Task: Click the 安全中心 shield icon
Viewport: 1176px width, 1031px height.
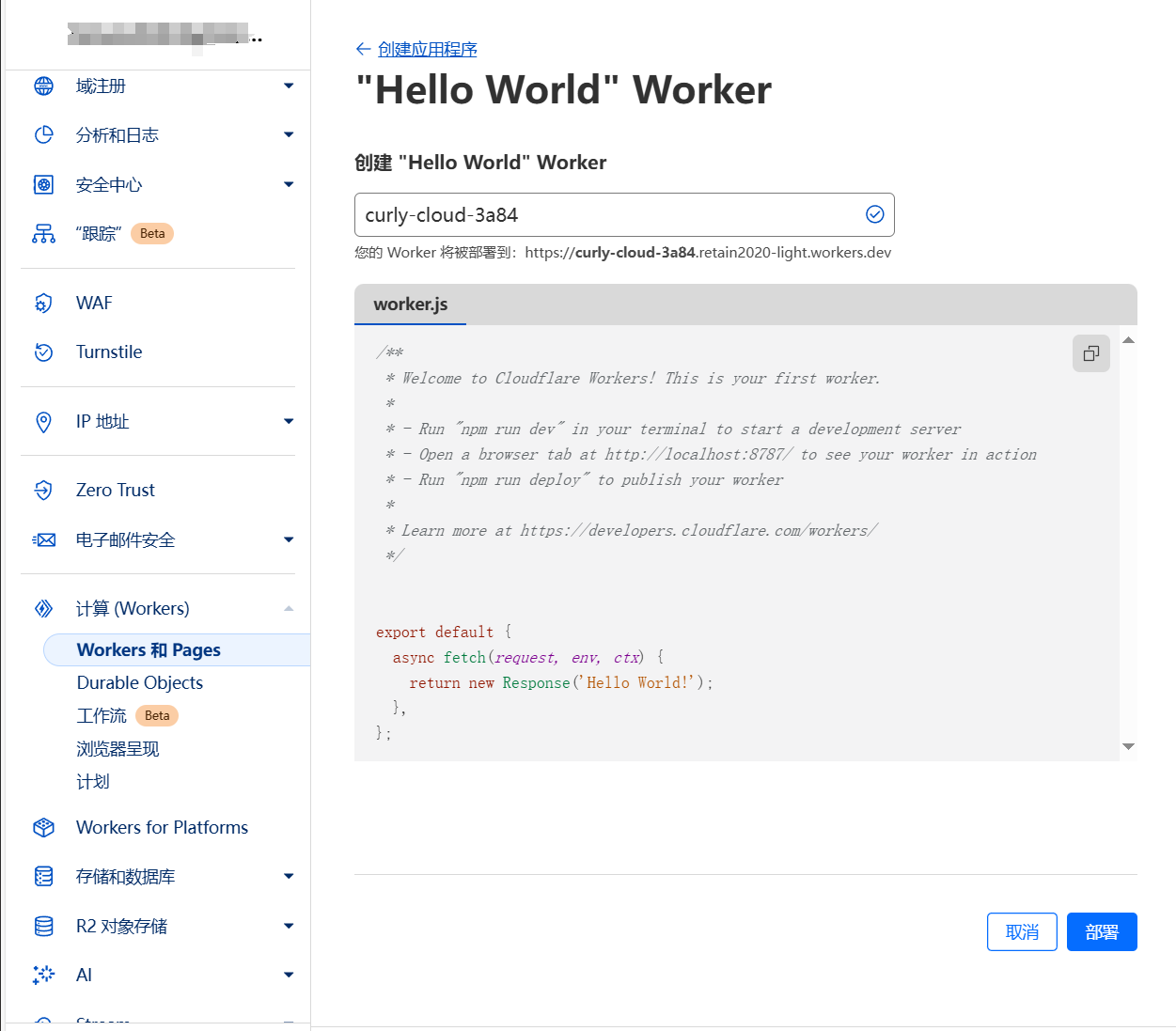Action: point(43,184)
